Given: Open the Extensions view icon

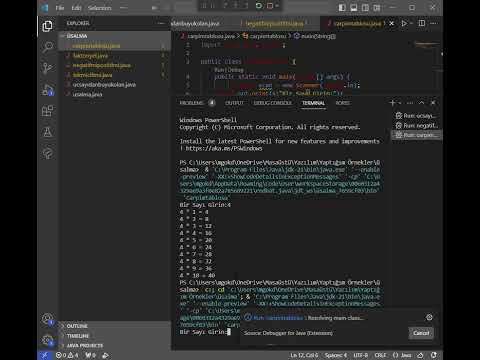Looking at the screenshot, I should point(48,111).
